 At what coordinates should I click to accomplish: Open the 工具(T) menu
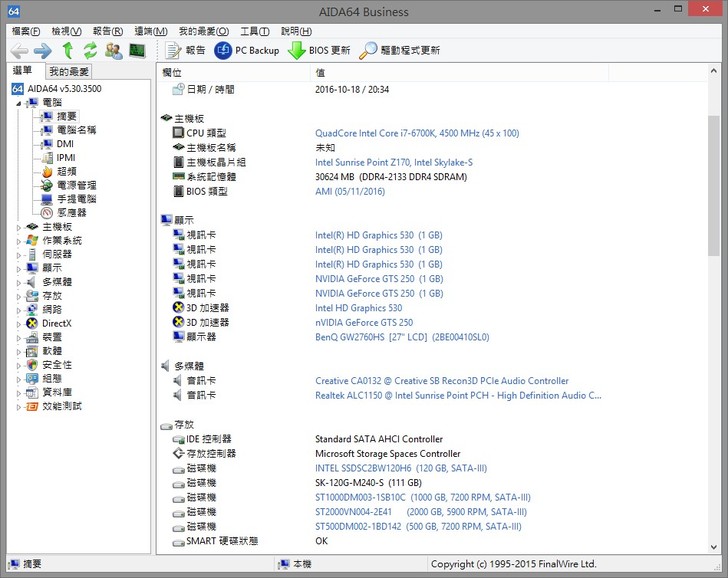[x=255, y=31]
